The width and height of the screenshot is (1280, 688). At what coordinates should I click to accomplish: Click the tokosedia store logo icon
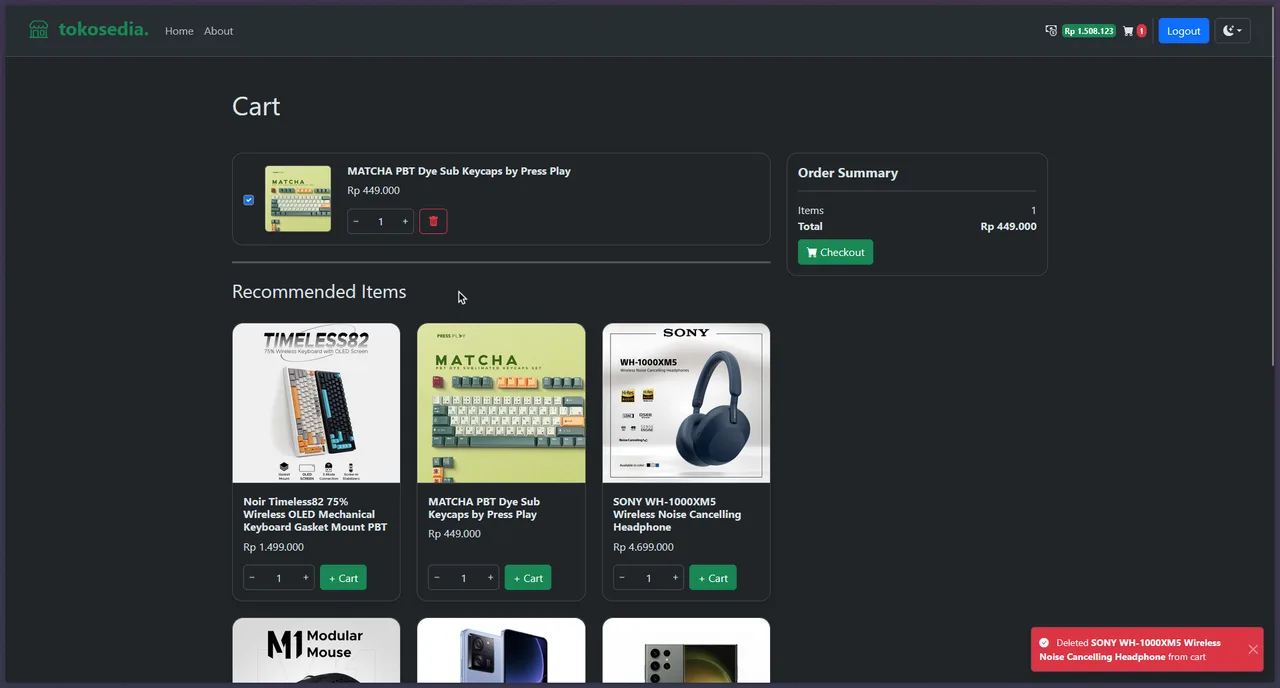tap(39, 30)
